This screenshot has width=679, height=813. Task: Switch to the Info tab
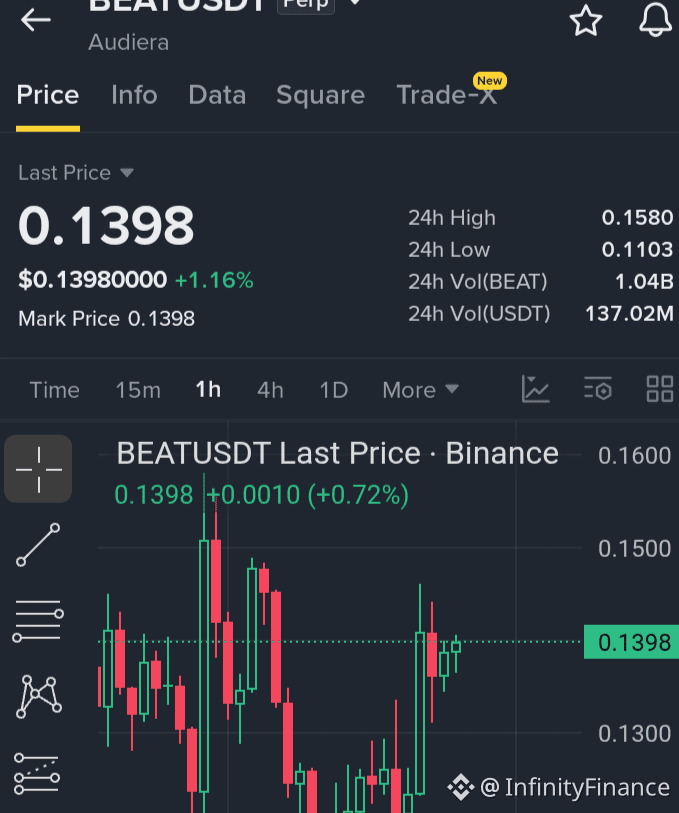[x=134, y=95]
